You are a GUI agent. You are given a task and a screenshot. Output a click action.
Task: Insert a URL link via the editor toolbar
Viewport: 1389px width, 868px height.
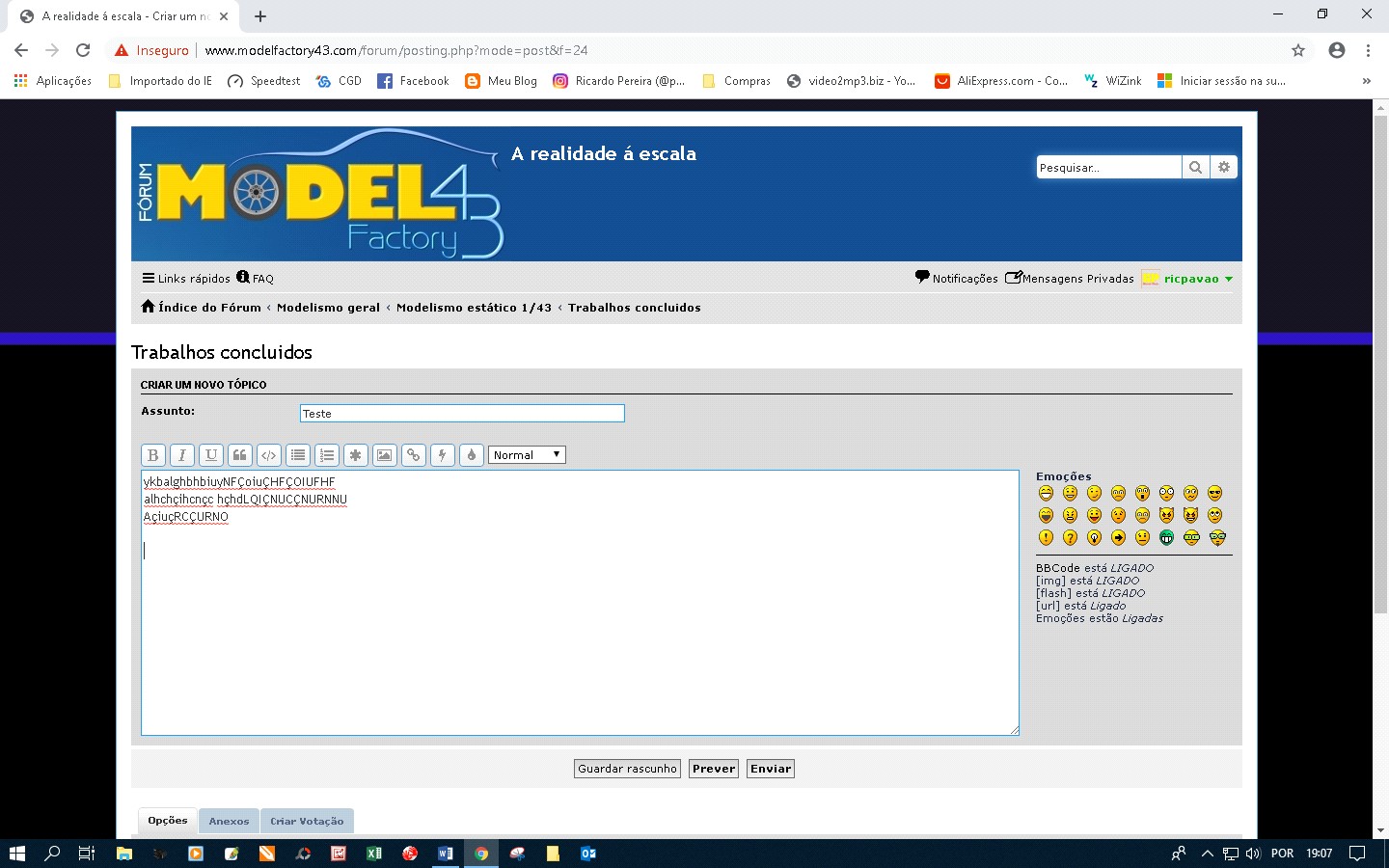pos(413,455)
